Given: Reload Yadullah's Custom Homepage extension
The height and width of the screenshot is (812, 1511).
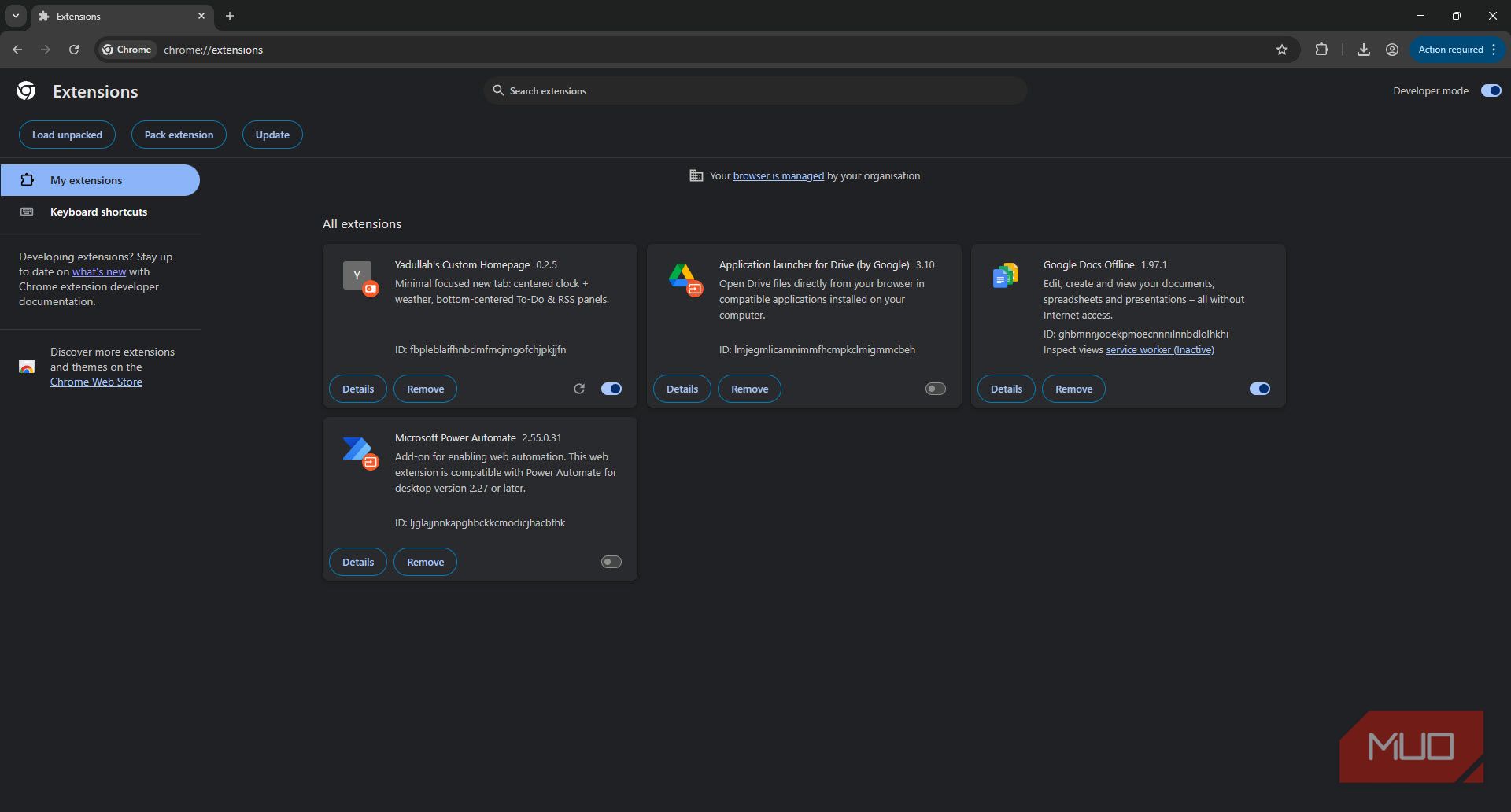Looking at the screenshot, I should click(x=579, y=389).
